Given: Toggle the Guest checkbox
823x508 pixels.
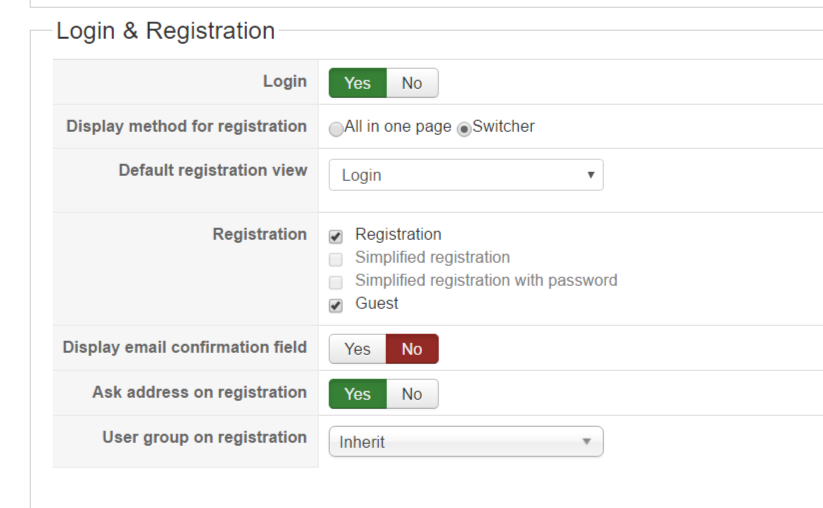Looking at the screenshot, I should tap(336, 306).
